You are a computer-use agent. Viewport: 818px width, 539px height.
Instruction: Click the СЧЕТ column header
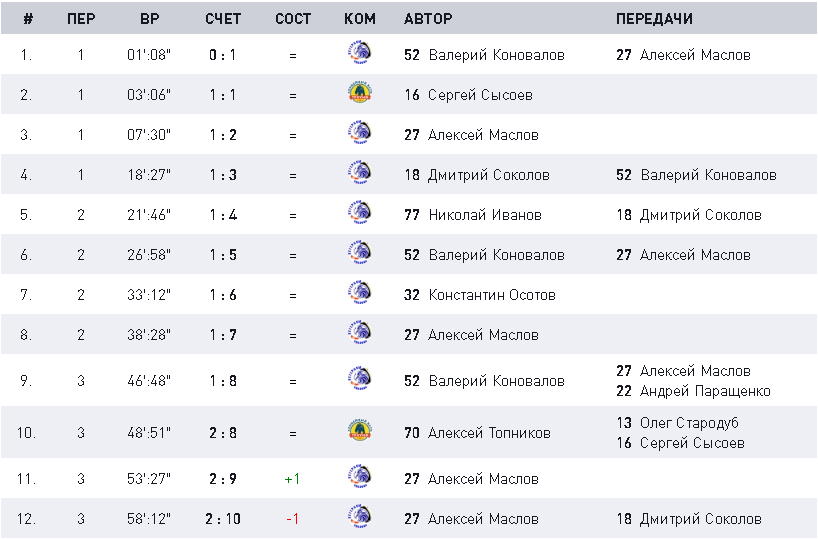click(223, 19)
